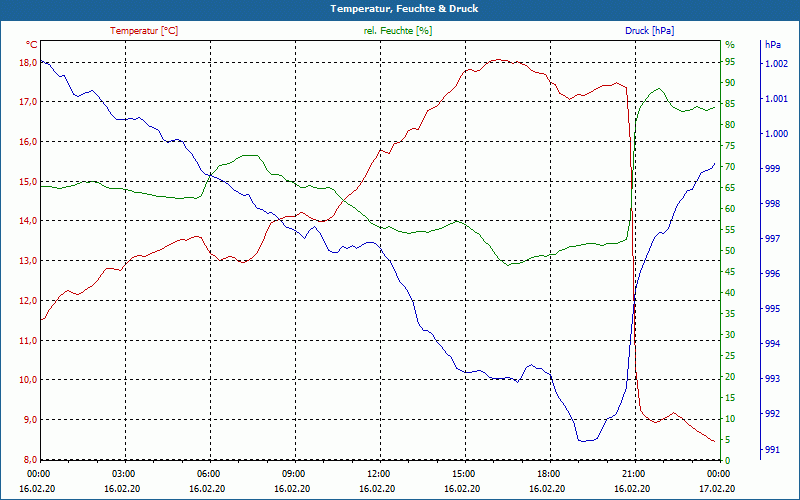Click the "20" humidity axis value
The image size is (800, 500).
pyautogui.click(x=730, y=377)
